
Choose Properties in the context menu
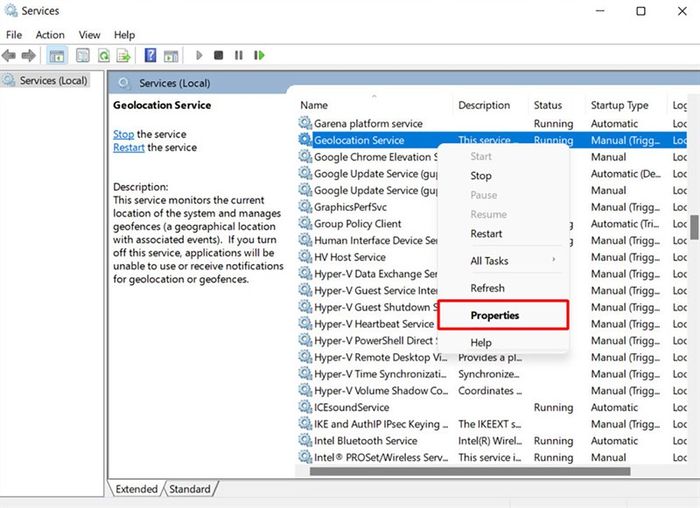495,315
